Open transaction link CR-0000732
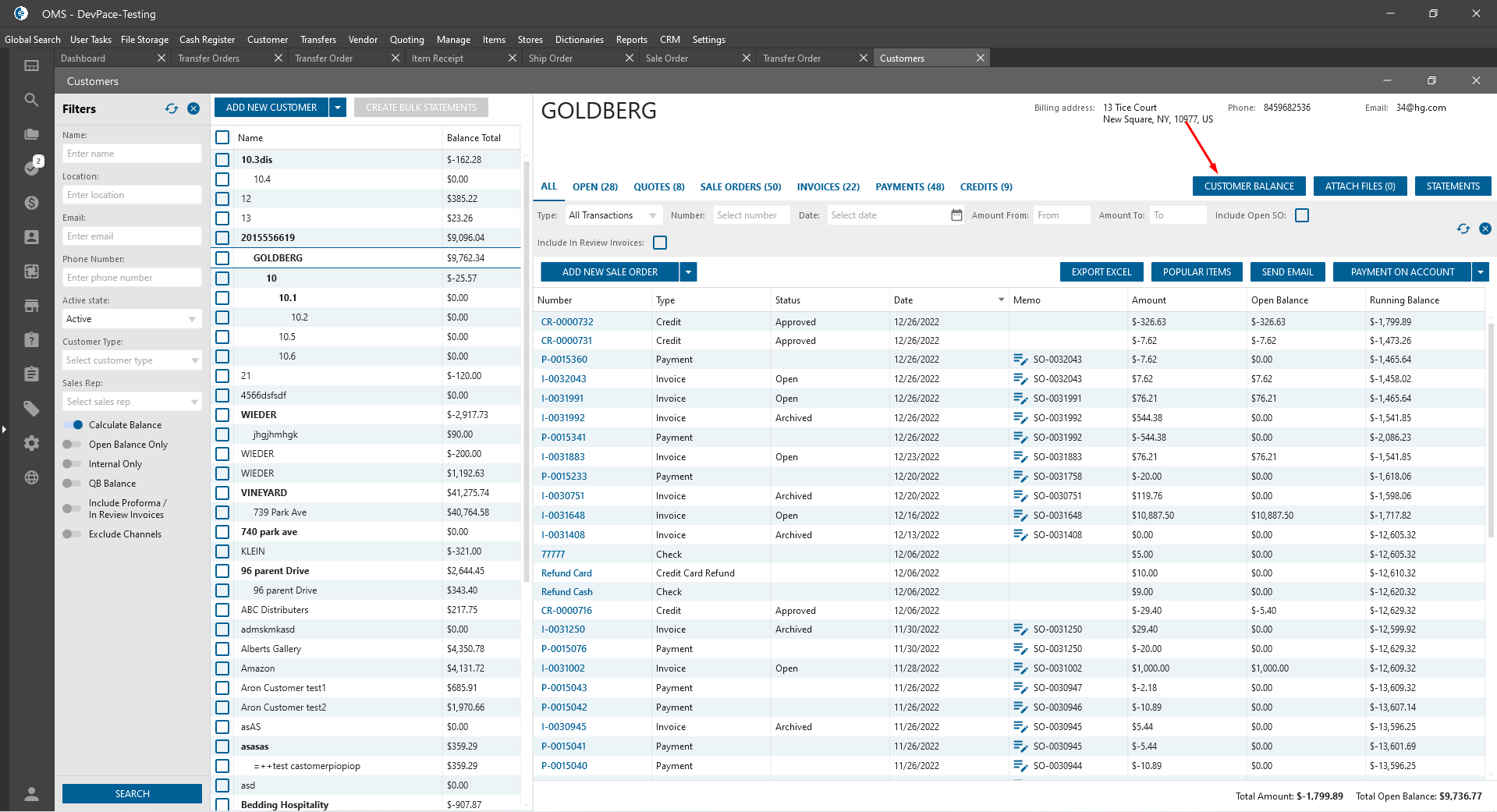This screenshot has width=1497, height=812. coord(567,322)
